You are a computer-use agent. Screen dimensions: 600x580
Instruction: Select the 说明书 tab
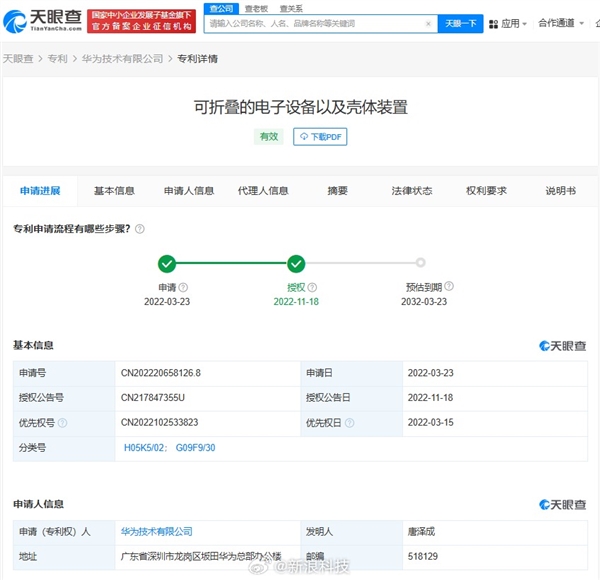click(560, 191)
